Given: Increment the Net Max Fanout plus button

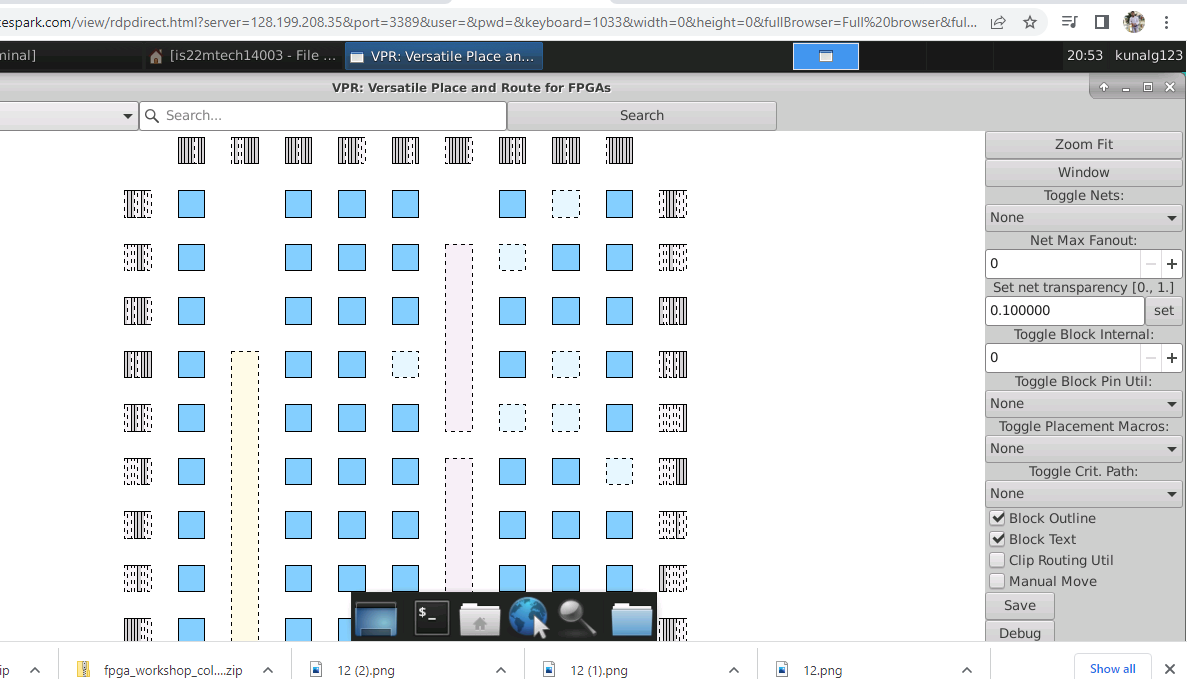Looking at the screenshot, I should tap(1171, 263).
